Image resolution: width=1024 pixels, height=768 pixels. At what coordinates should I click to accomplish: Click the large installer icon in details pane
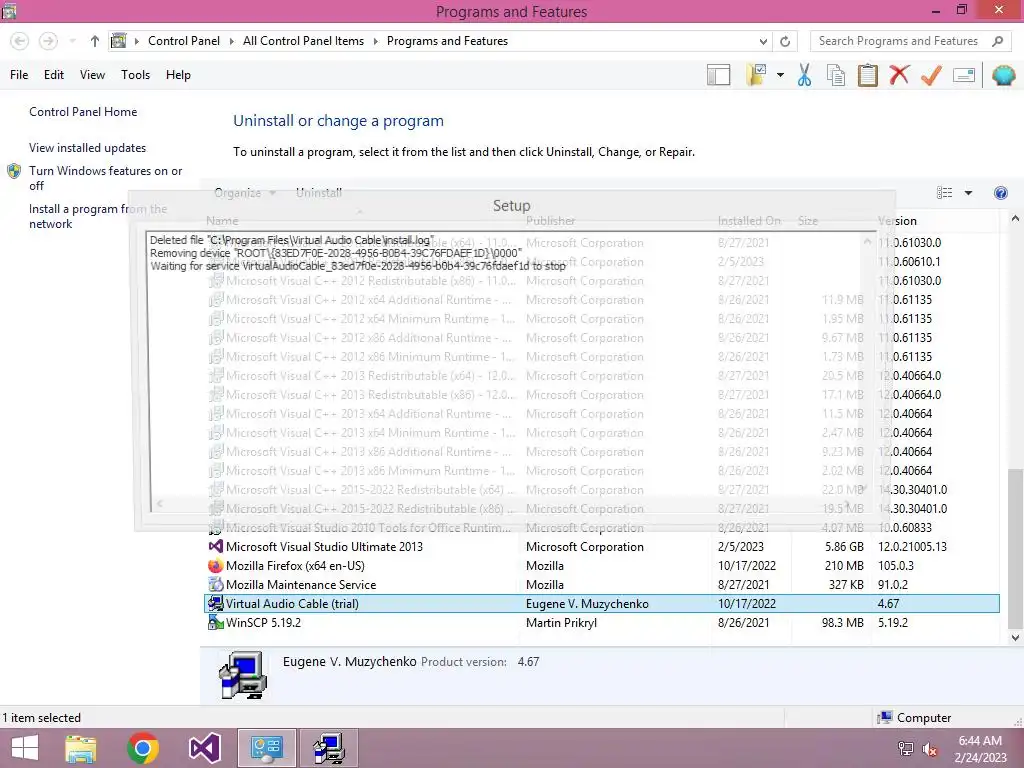point(243,675)
